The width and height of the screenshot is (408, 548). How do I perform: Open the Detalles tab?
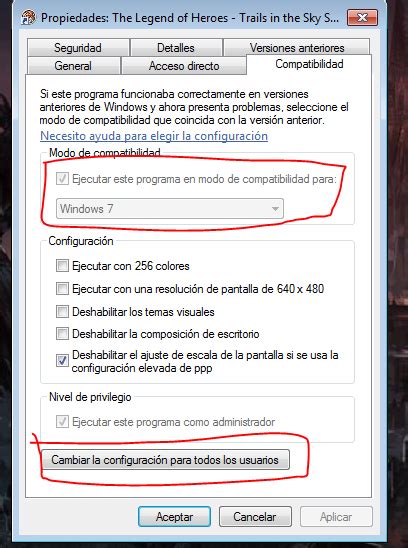point(176,48)
